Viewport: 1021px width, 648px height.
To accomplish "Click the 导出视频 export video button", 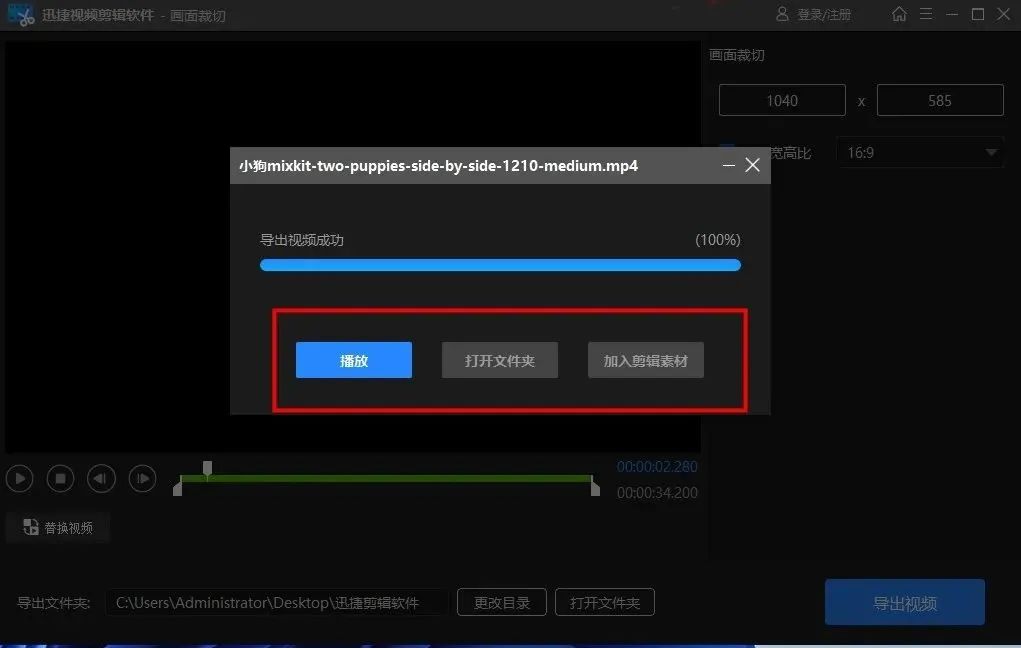I will [905, 603].
